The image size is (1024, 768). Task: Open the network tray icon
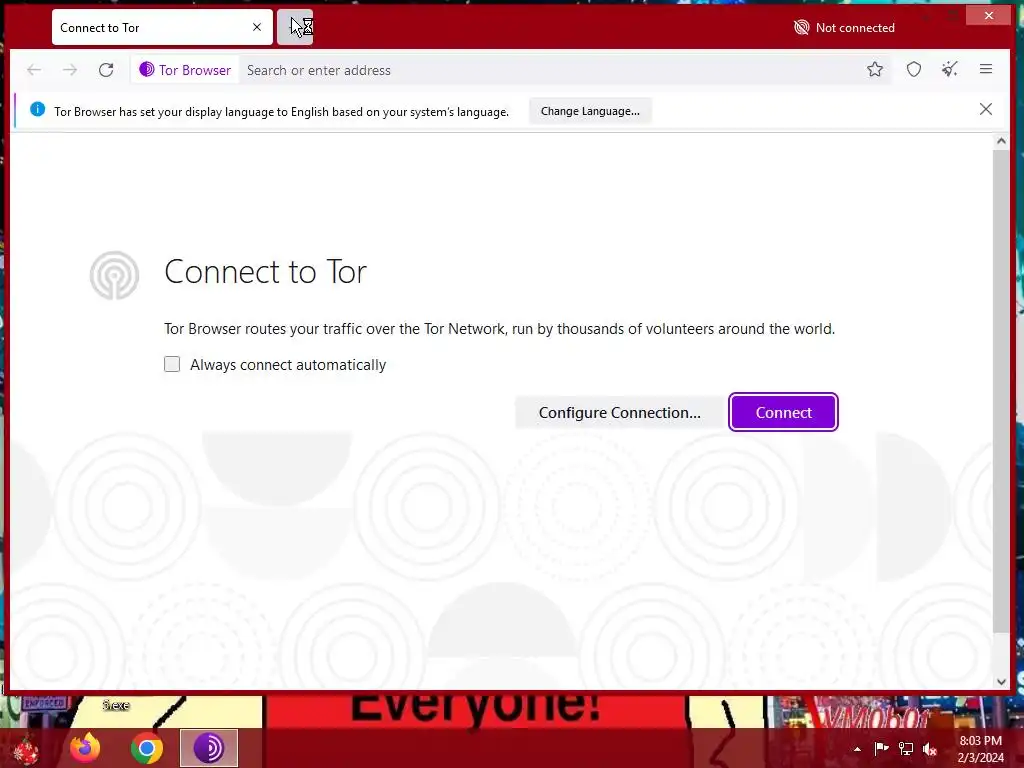click(905, 748)
